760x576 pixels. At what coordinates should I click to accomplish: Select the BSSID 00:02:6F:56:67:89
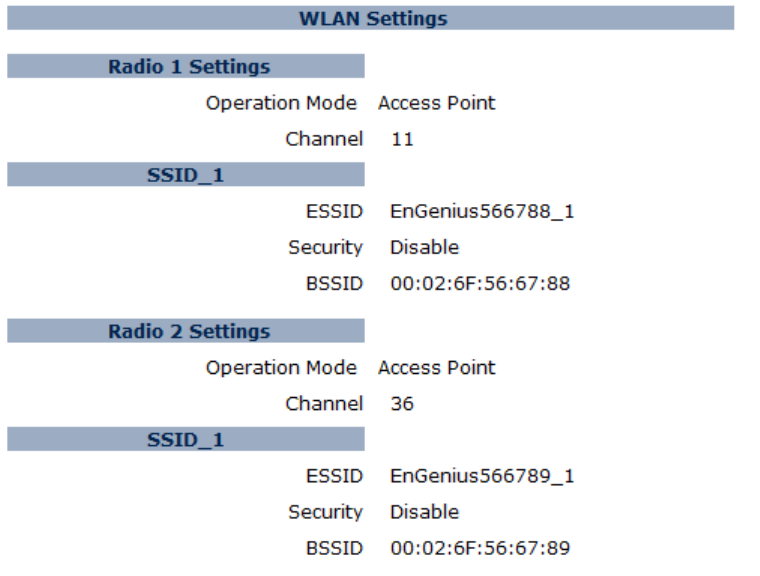click(x=480, y=547)
